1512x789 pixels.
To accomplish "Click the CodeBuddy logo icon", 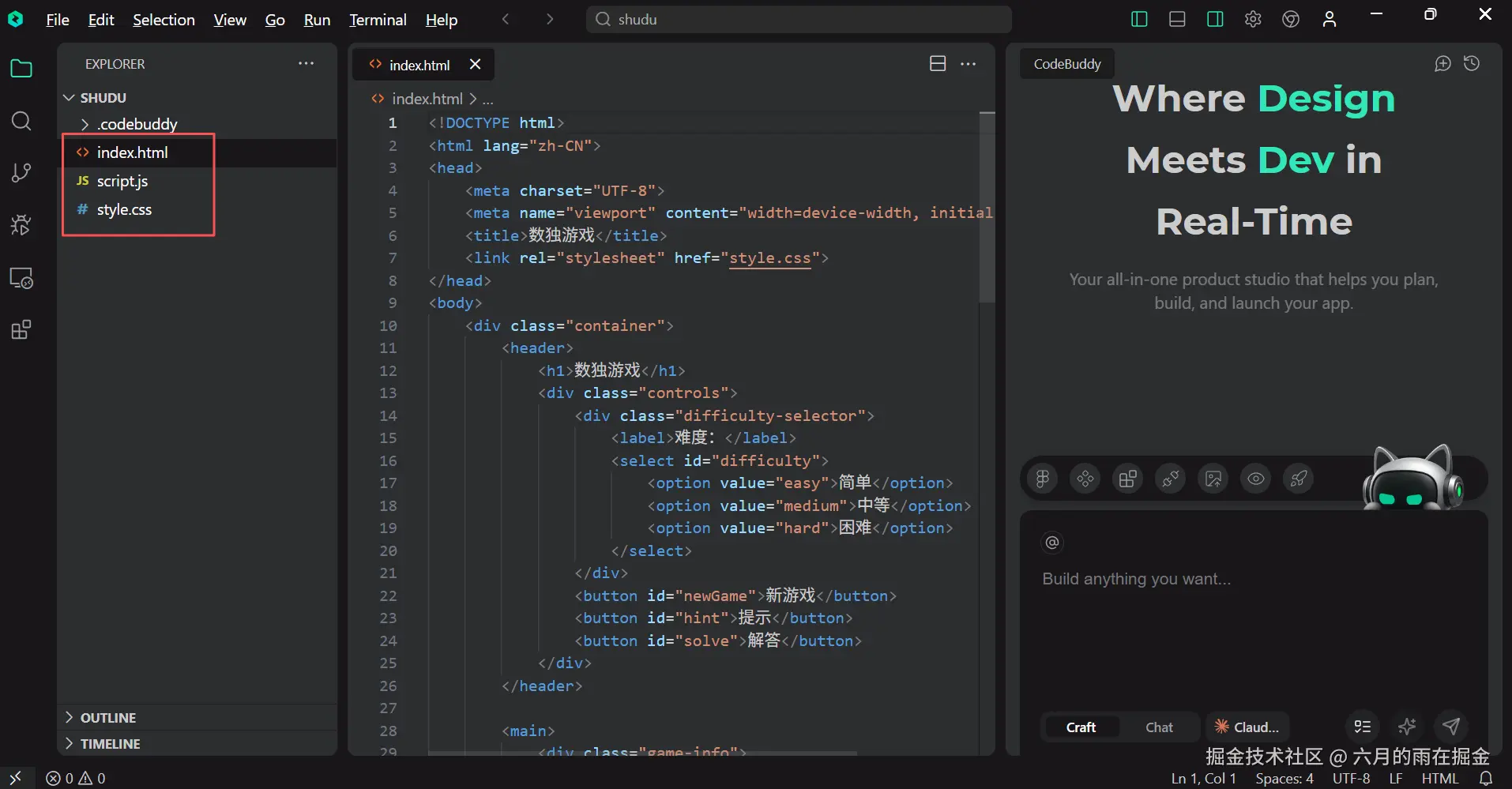I will pyautogui.click(x=15, y=19).
